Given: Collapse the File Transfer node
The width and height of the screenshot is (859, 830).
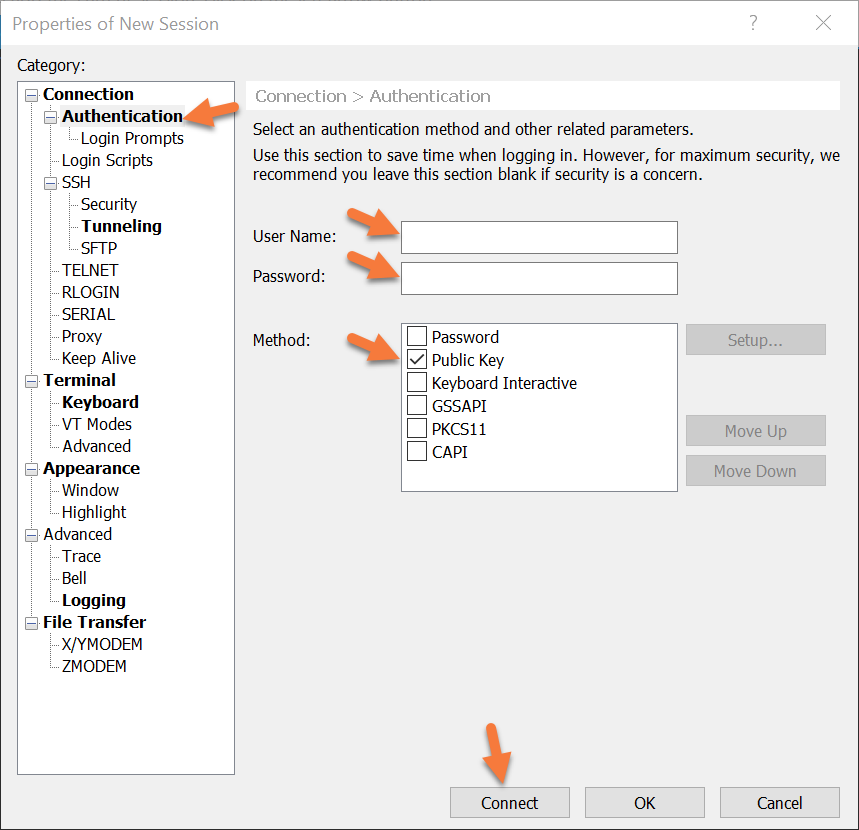Looking at the screenshot, I should pyautogui.click(x=32, y=623).
